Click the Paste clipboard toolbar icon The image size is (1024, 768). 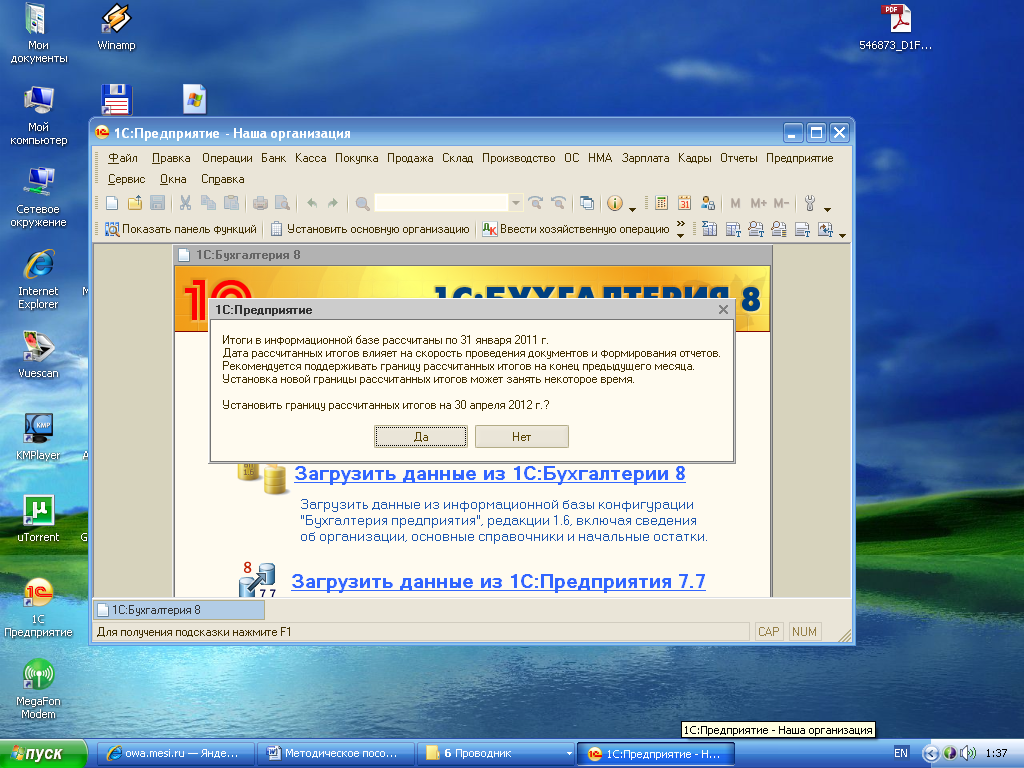pos(231,203)
